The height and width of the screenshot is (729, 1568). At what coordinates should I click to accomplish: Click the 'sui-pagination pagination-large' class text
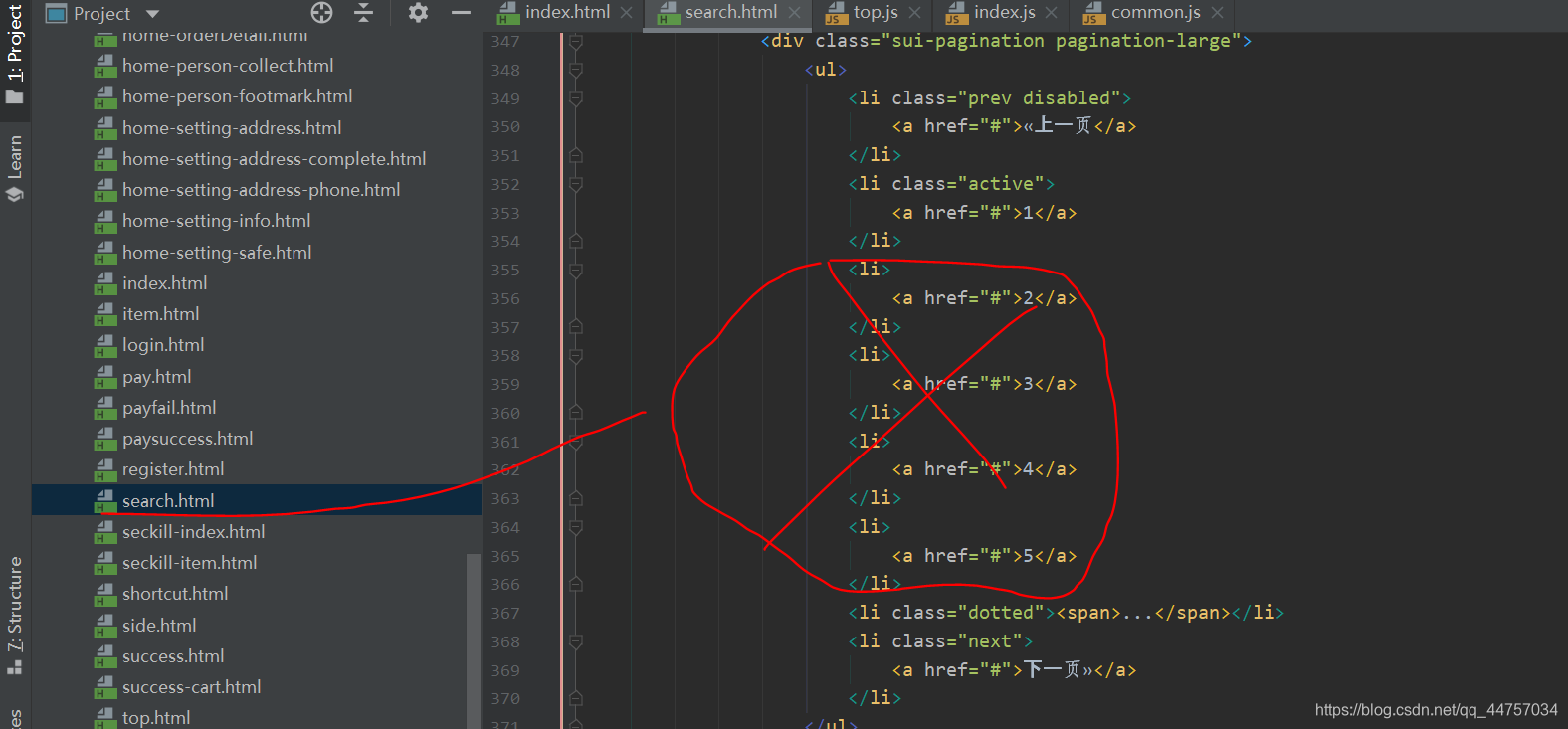1061,41
